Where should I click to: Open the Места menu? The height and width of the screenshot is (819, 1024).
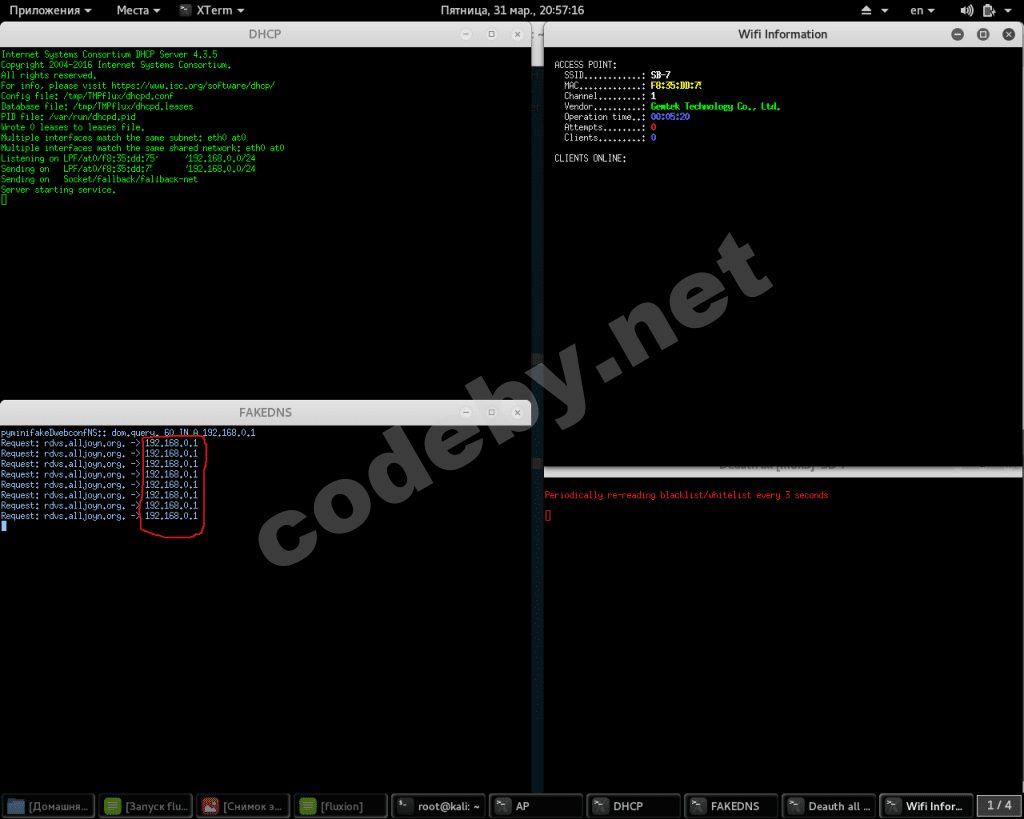[x=138, y=10]
